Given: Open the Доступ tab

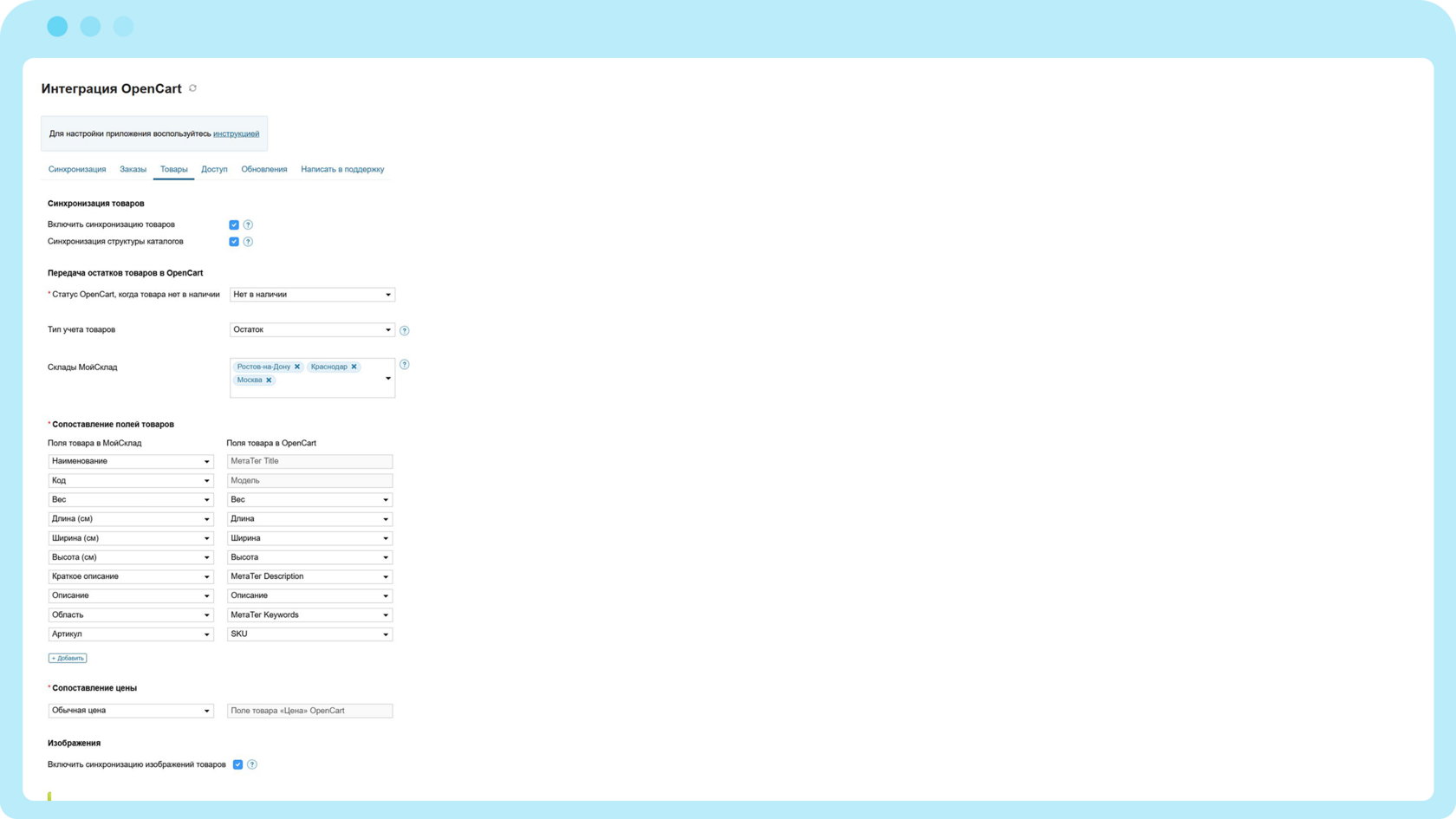Looking at the screenshot, I should (x=214, y=169).
